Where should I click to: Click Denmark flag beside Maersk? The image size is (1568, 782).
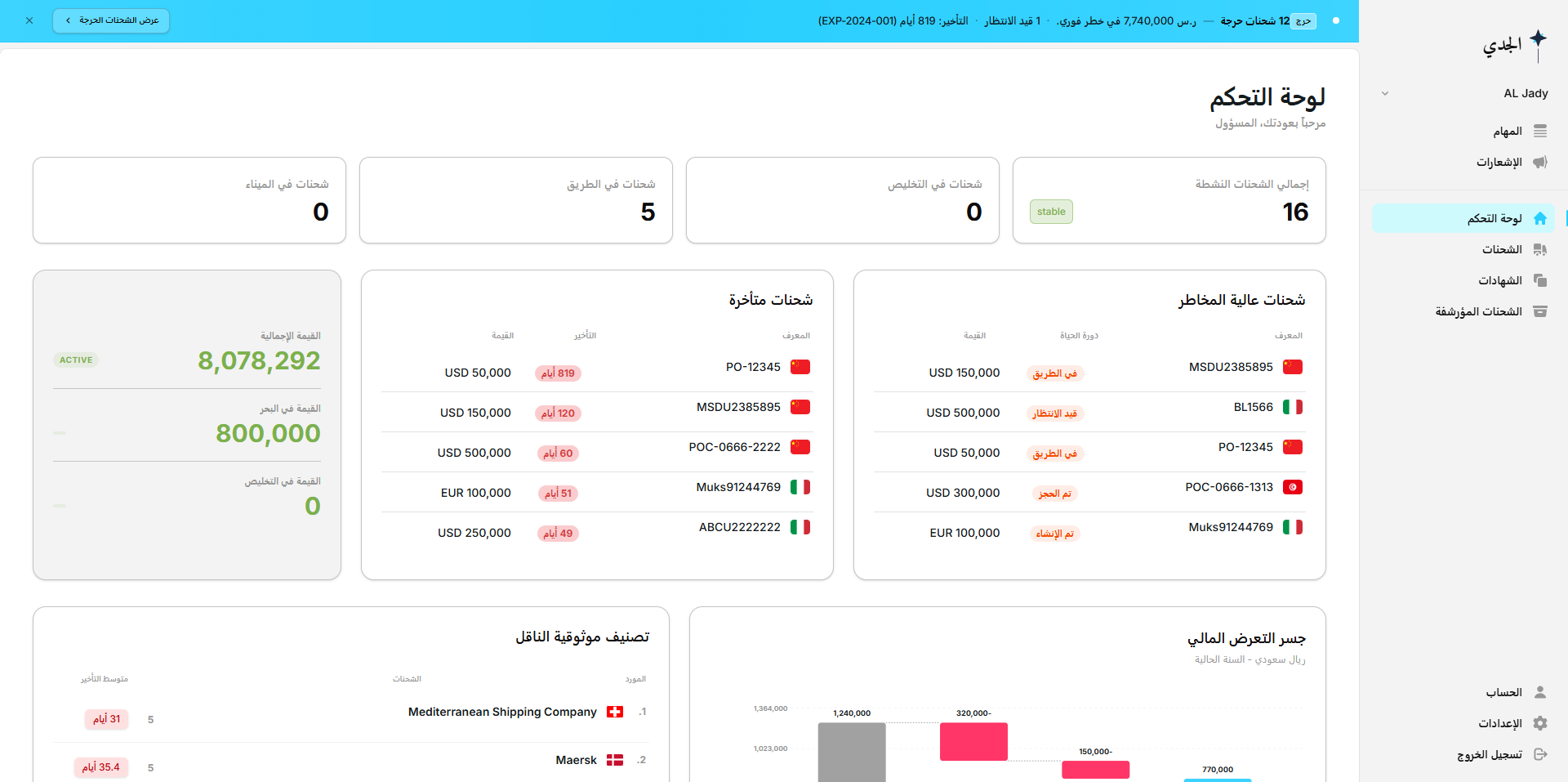[x=615, y=760]
